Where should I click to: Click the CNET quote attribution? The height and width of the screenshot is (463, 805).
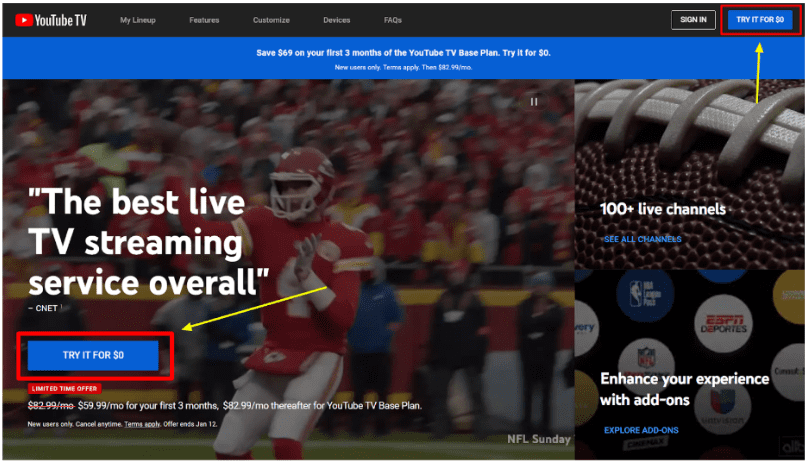coord(43,308)
